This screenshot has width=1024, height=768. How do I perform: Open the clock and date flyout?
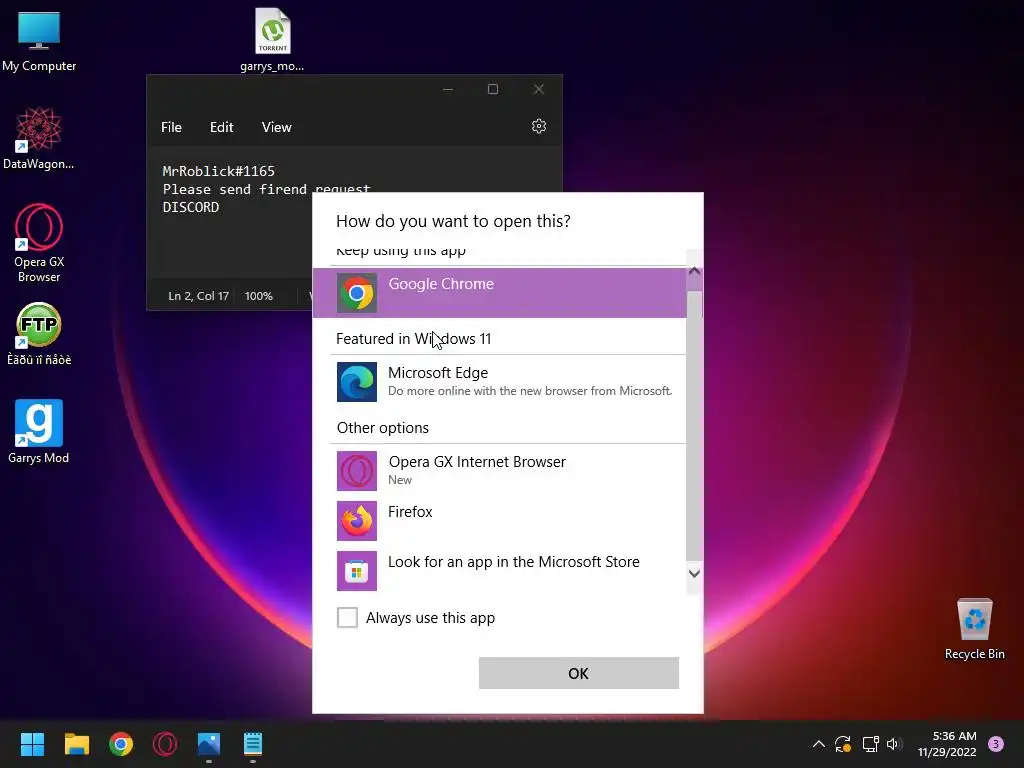point(947,744)
